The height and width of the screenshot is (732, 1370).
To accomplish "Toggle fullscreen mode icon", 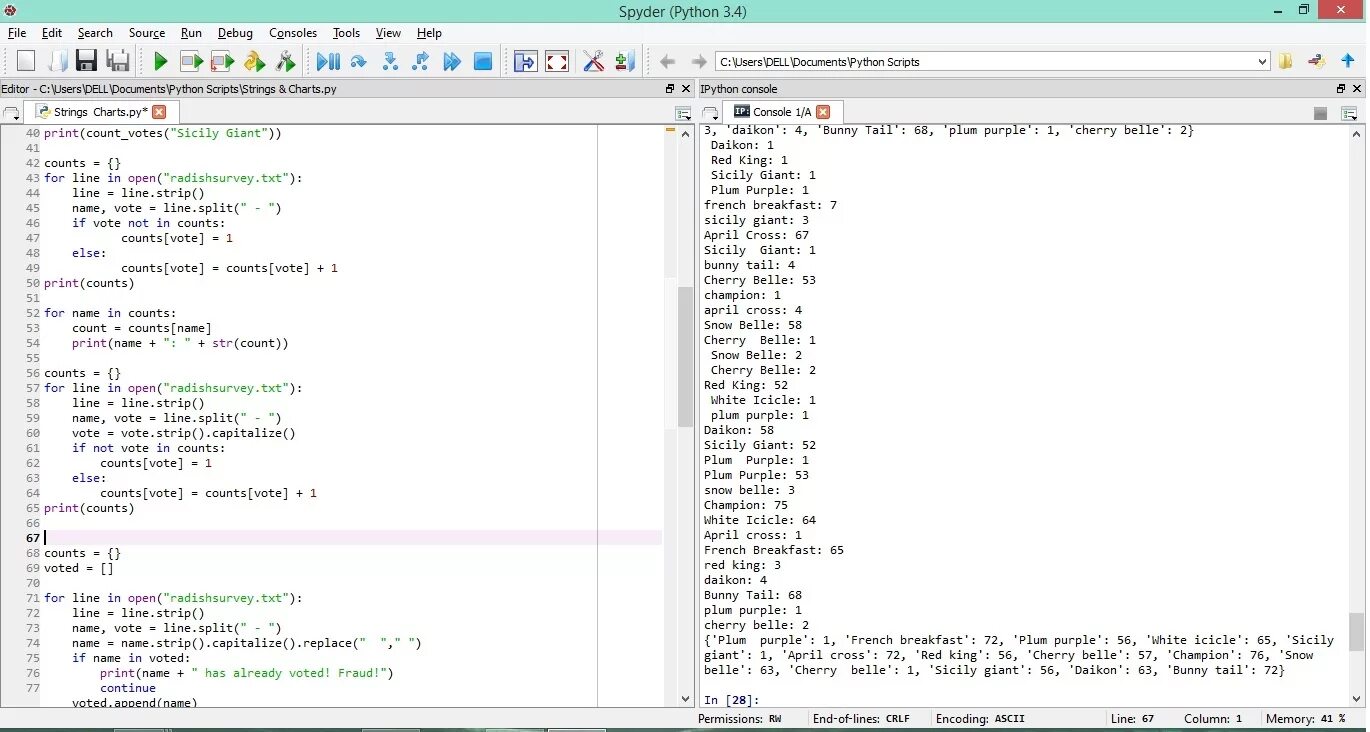I will [x=557, y=62].
